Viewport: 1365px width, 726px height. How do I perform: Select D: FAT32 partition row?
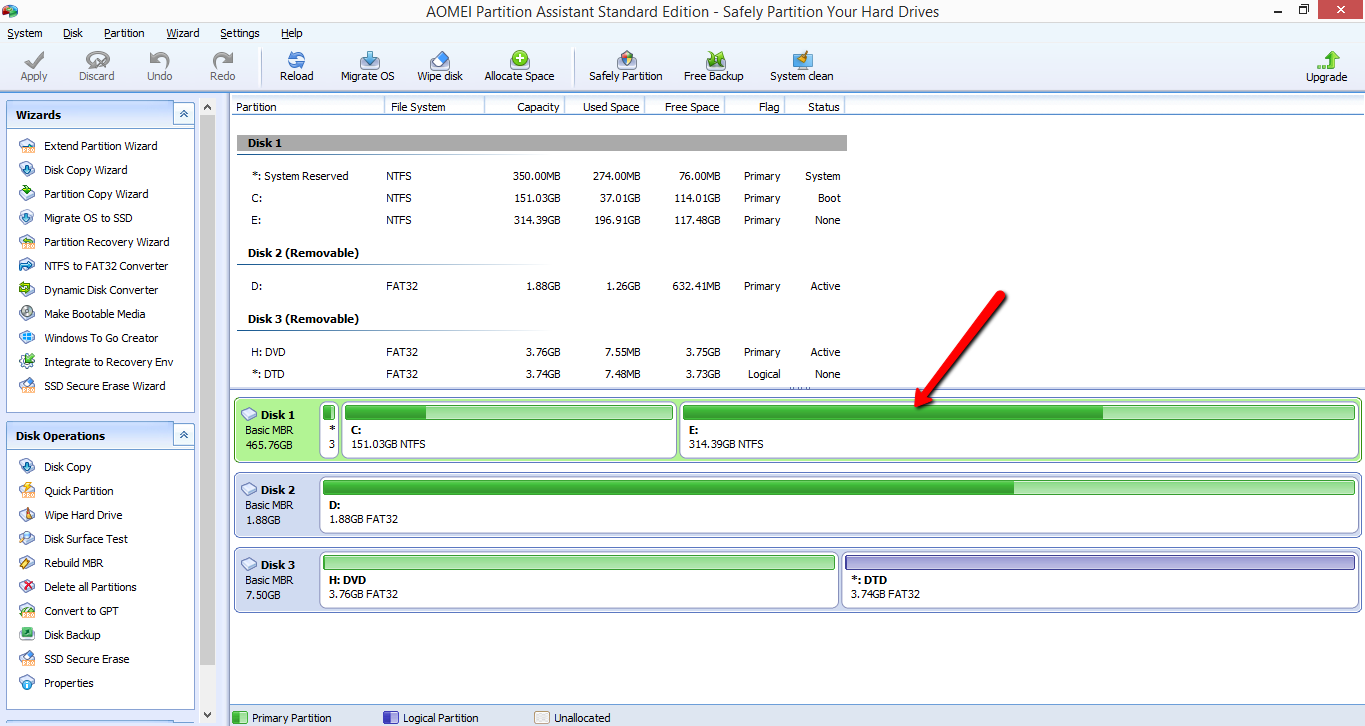coord(541,286)
